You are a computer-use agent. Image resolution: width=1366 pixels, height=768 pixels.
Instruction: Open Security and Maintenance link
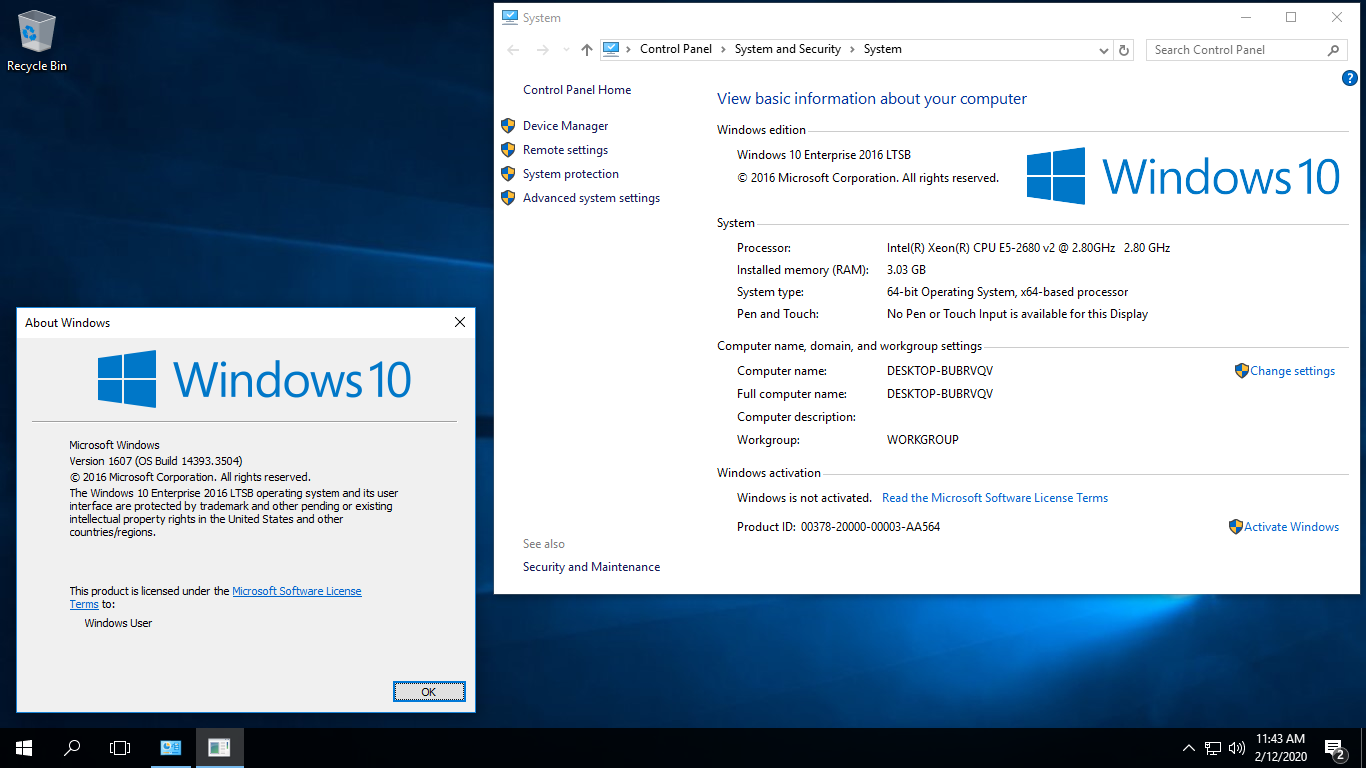(x=591, y=567)
